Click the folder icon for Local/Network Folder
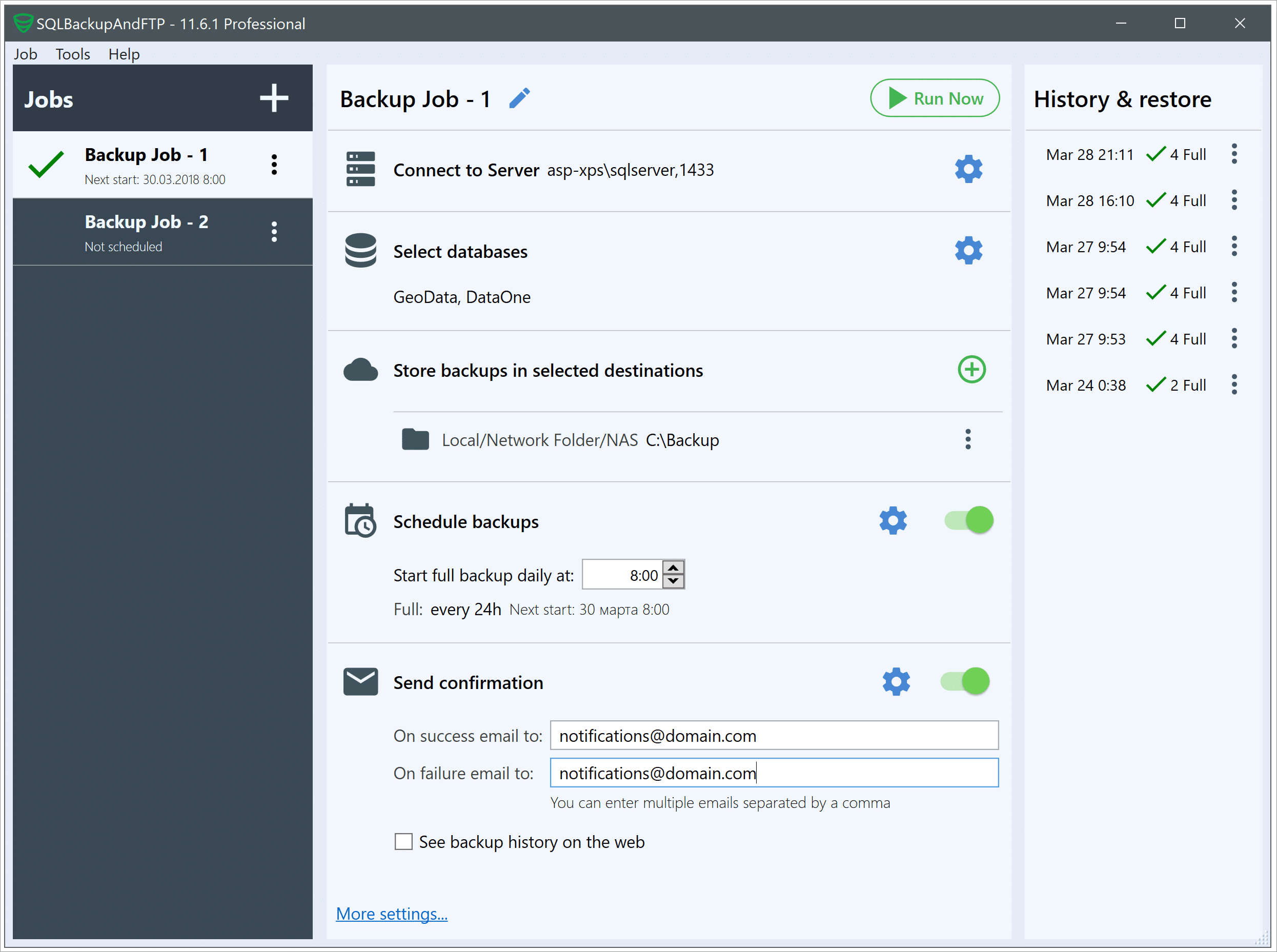The width and height of the screenshot is (1277, 952). pyautogui.click(x=415, y=440)
